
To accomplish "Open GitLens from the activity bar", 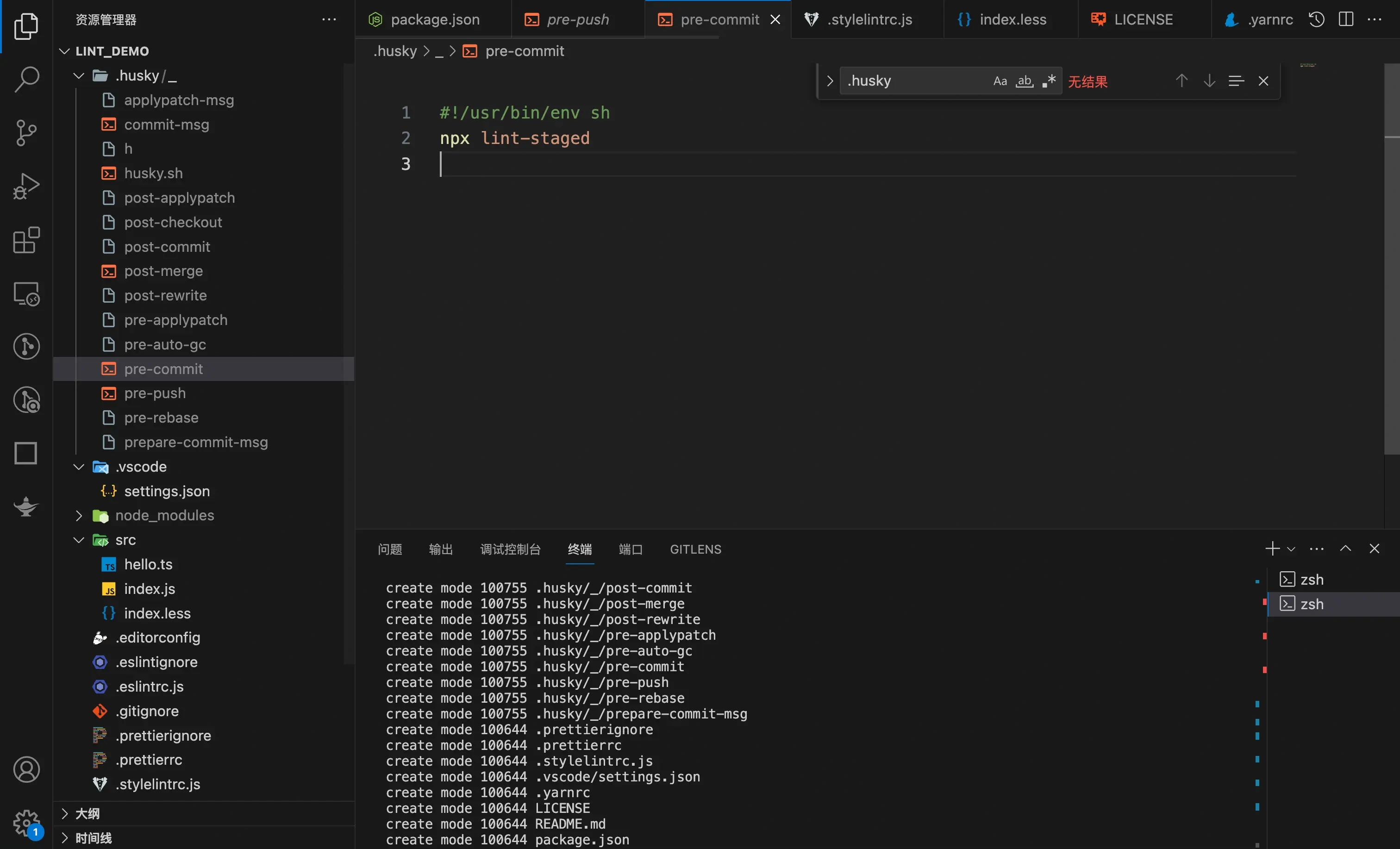I will click(x=25, y=346).
